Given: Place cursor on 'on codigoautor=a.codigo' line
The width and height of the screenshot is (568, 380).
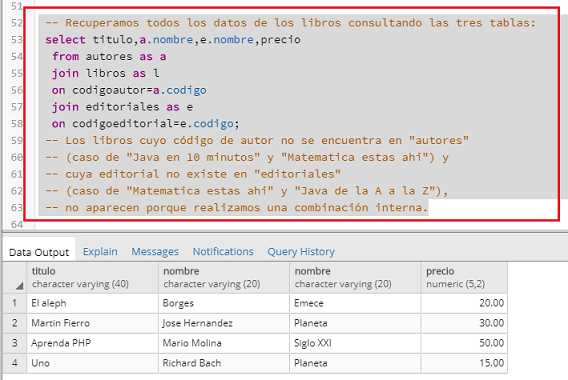Looking at the screenshot, I should [129, 90].
